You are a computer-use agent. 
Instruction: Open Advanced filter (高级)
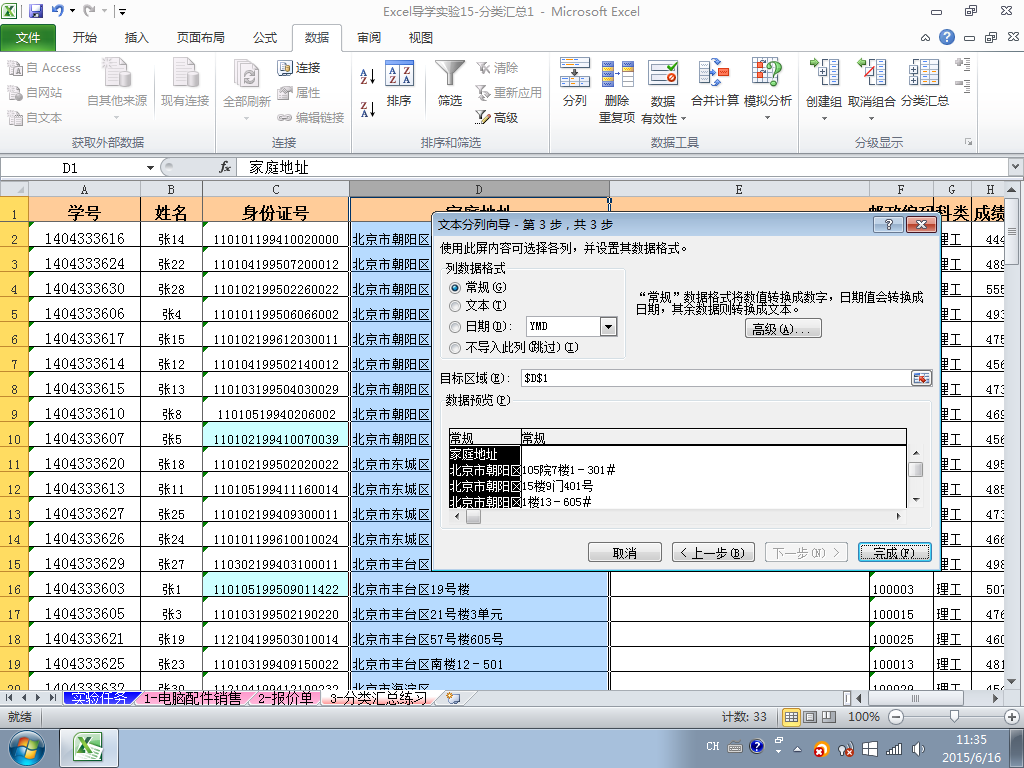(497, 118)
